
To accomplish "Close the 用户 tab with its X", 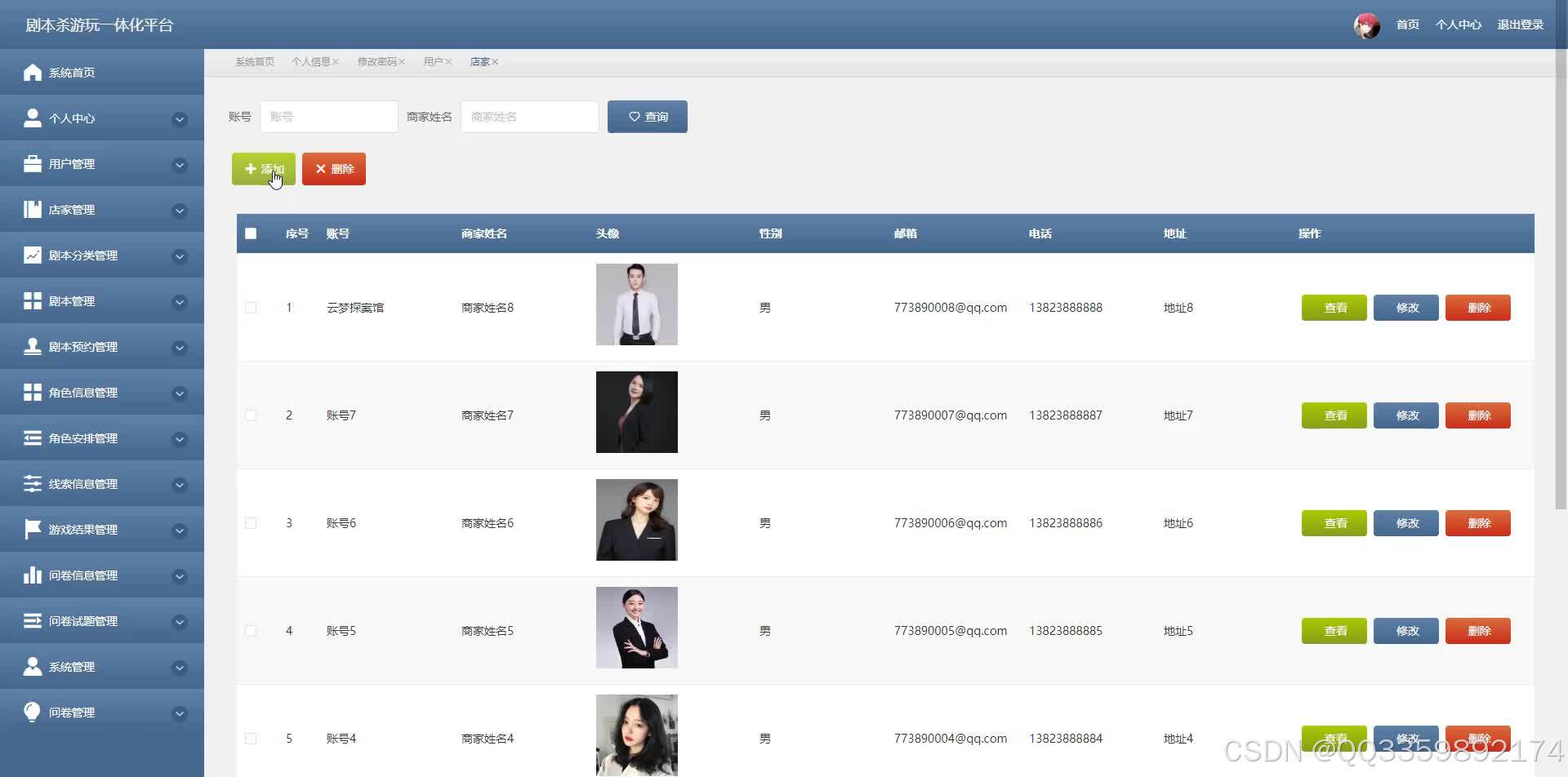I will pyautogui.click(x=448, y=62).
